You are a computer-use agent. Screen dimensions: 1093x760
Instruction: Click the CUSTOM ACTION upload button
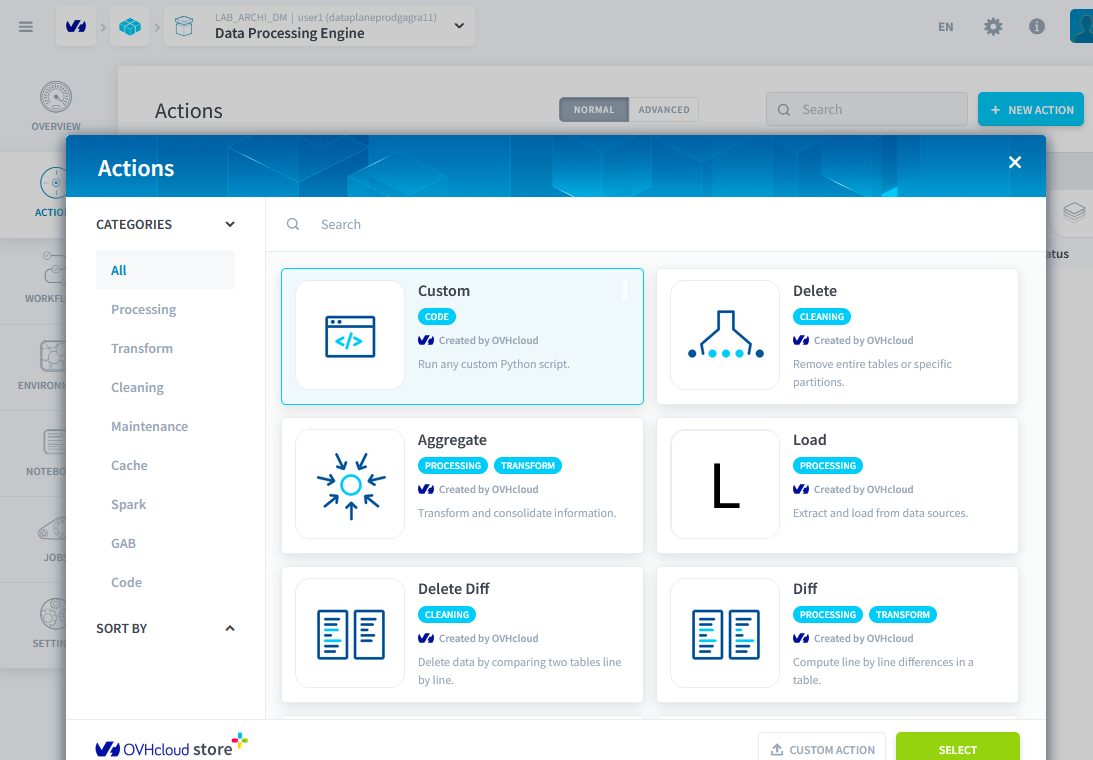pyautogui.click(x=822, y=749)
